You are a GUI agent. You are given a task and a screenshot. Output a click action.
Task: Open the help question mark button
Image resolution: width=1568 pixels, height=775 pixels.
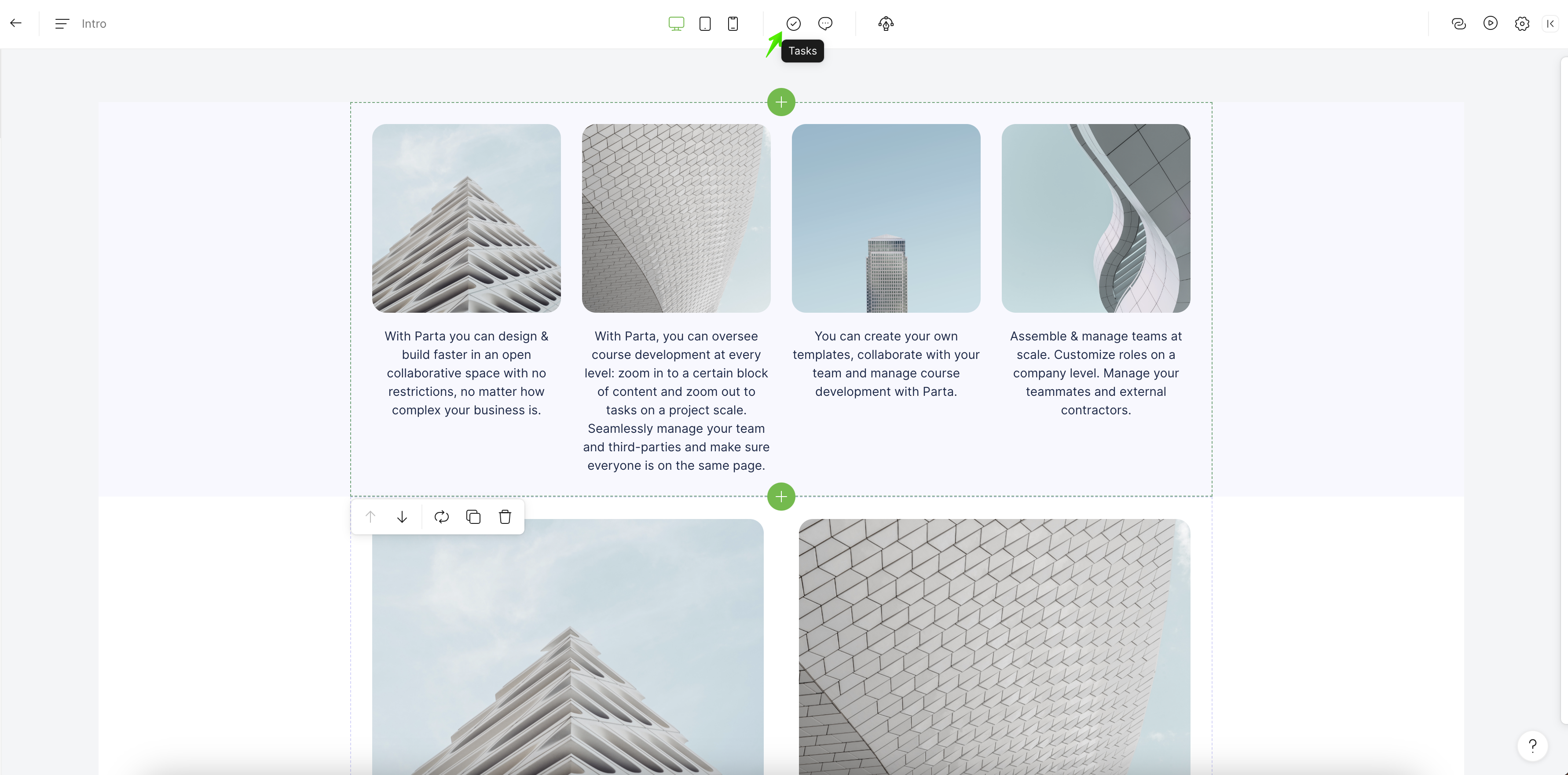[1532, 745]
